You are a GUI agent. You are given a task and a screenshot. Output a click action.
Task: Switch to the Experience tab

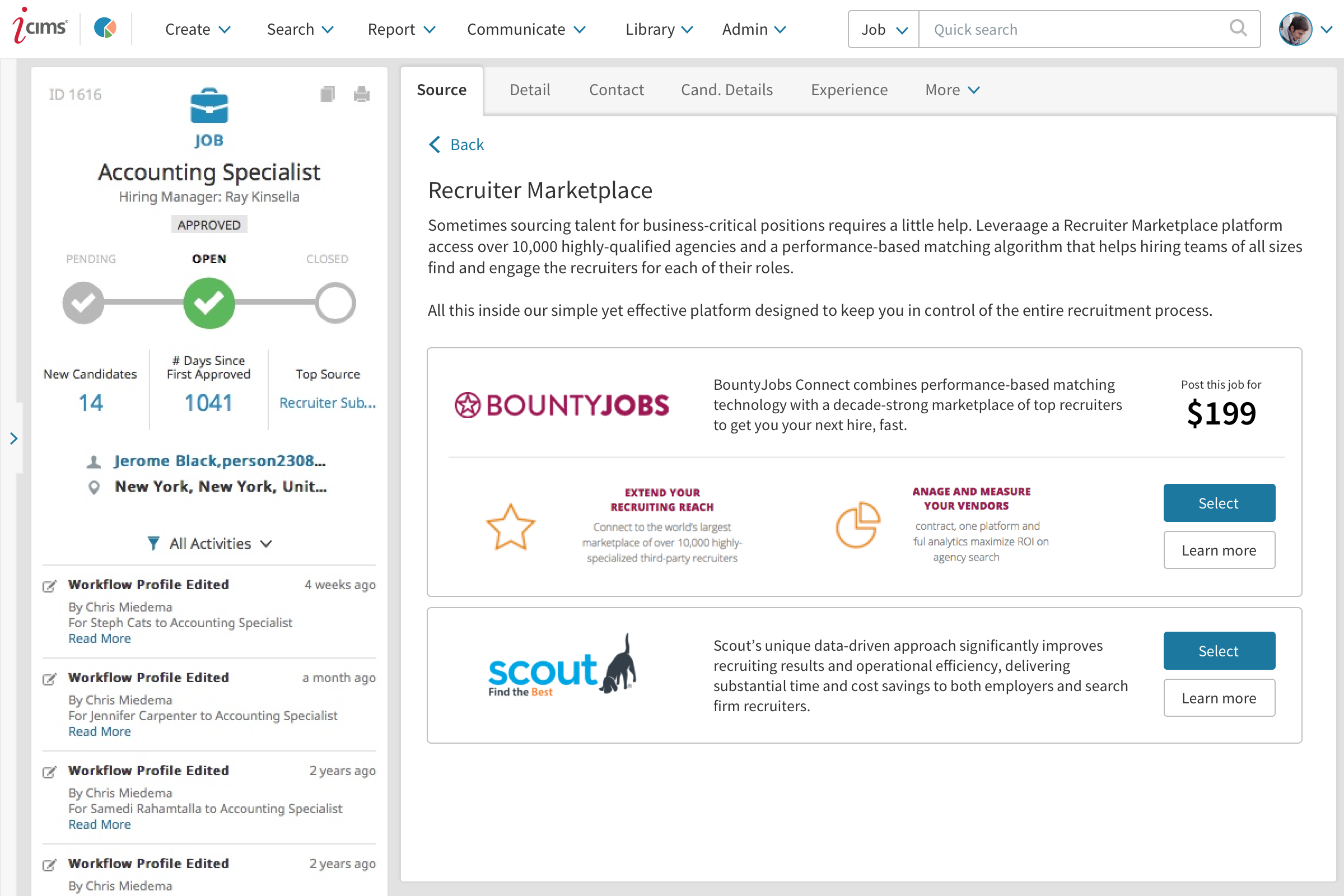[849, 90]
